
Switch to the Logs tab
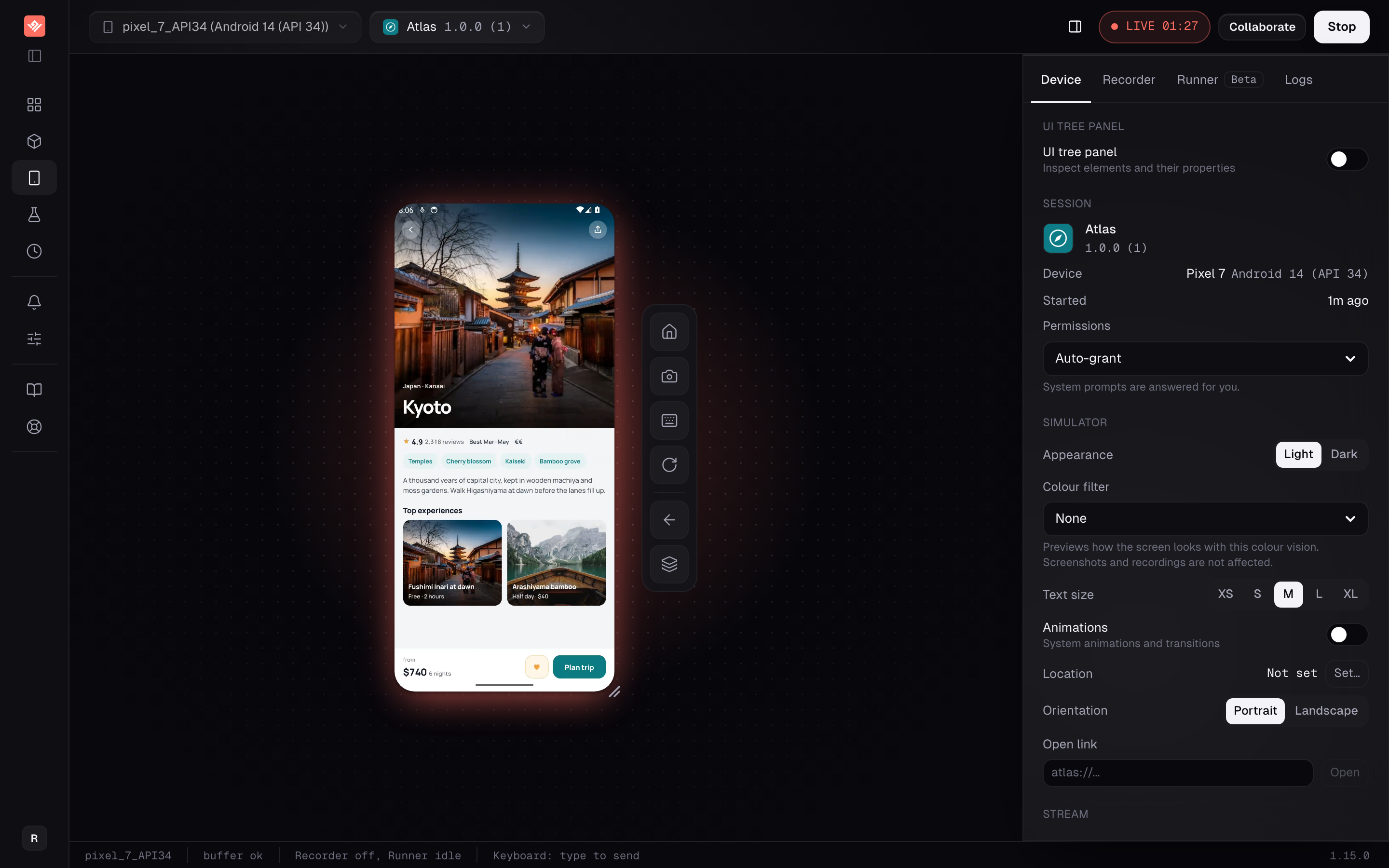point(1298,80)
